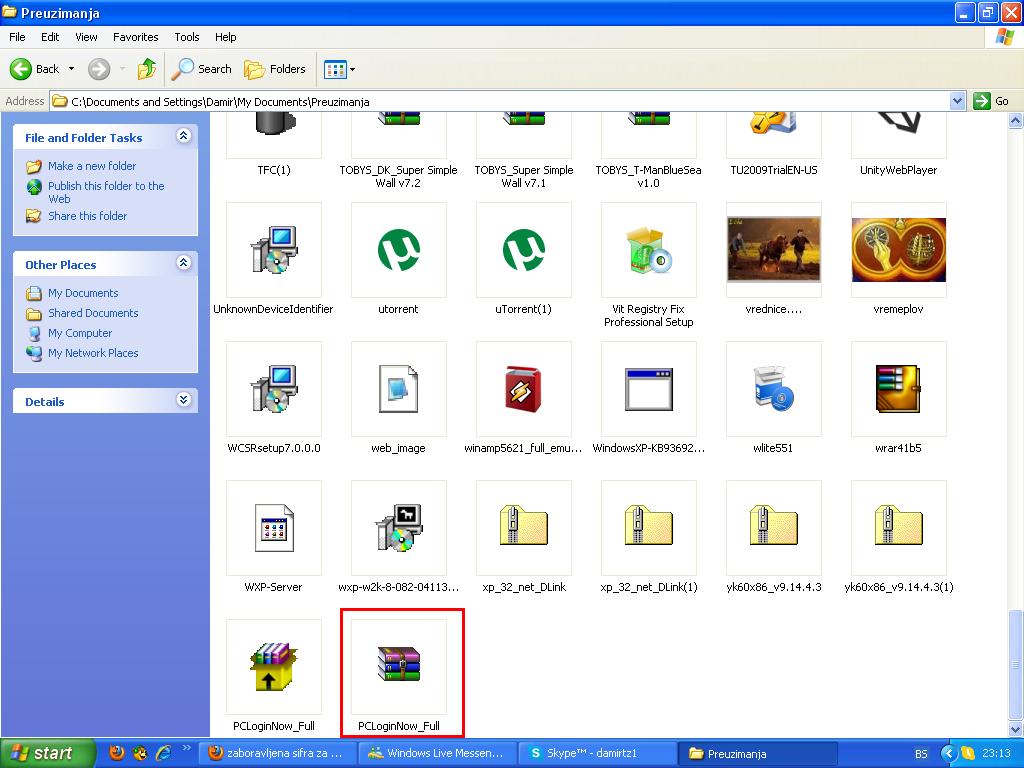Toggle the Folders pane
1024x768 pixels.
point(274,69)
